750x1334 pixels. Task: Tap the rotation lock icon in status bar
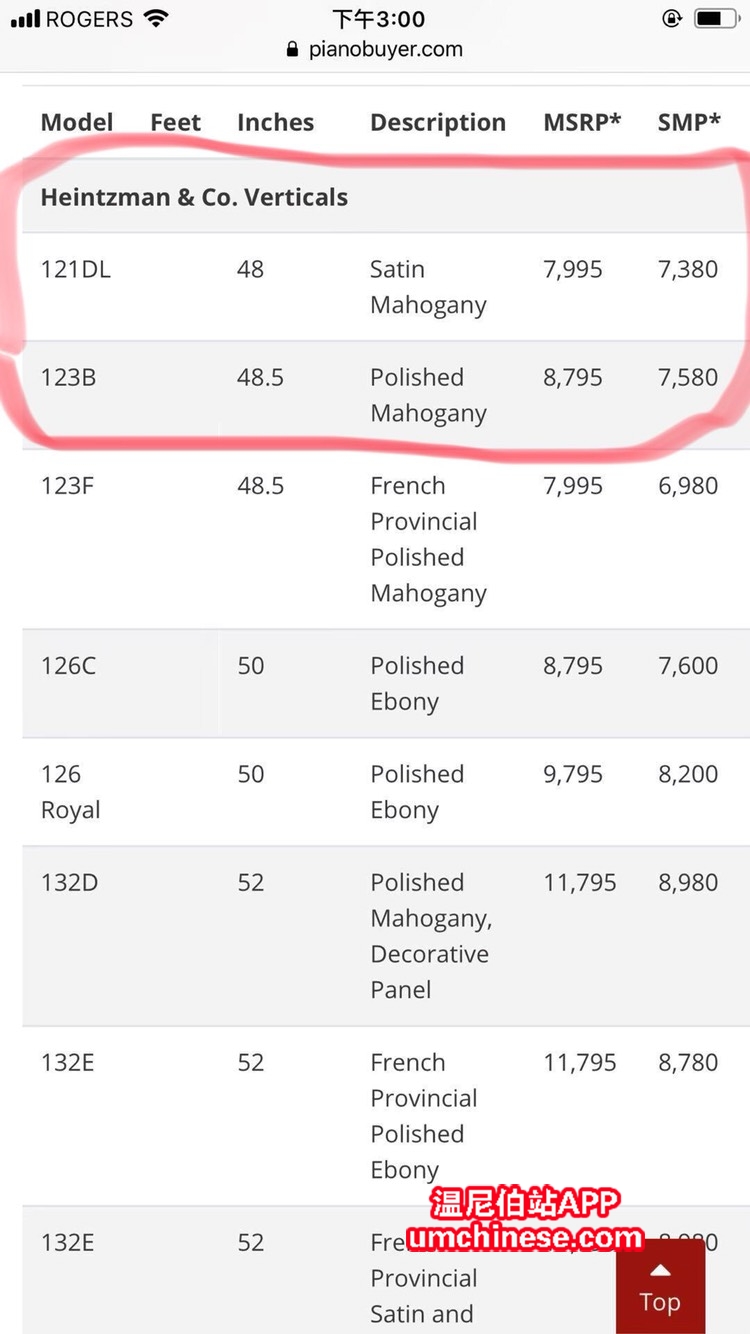(672, 18)
